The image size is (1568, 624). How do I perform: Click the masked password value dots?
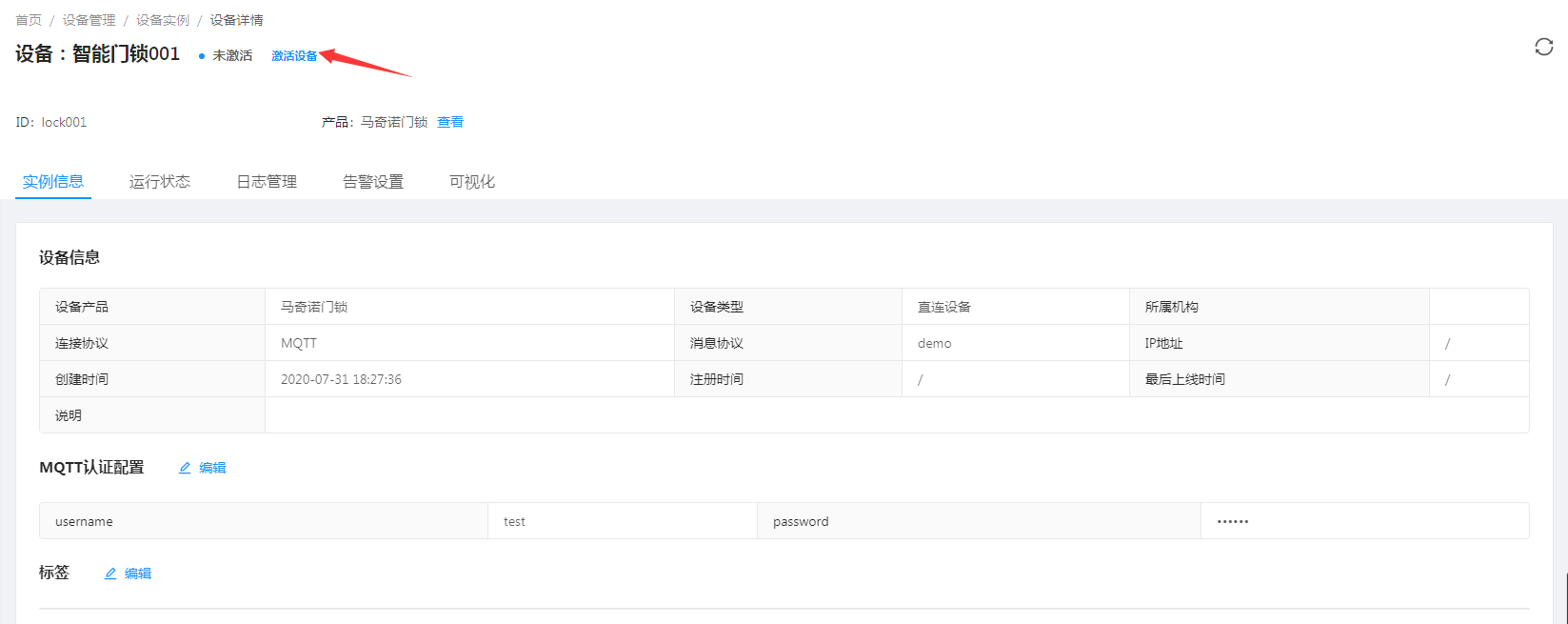(1233, 522)
